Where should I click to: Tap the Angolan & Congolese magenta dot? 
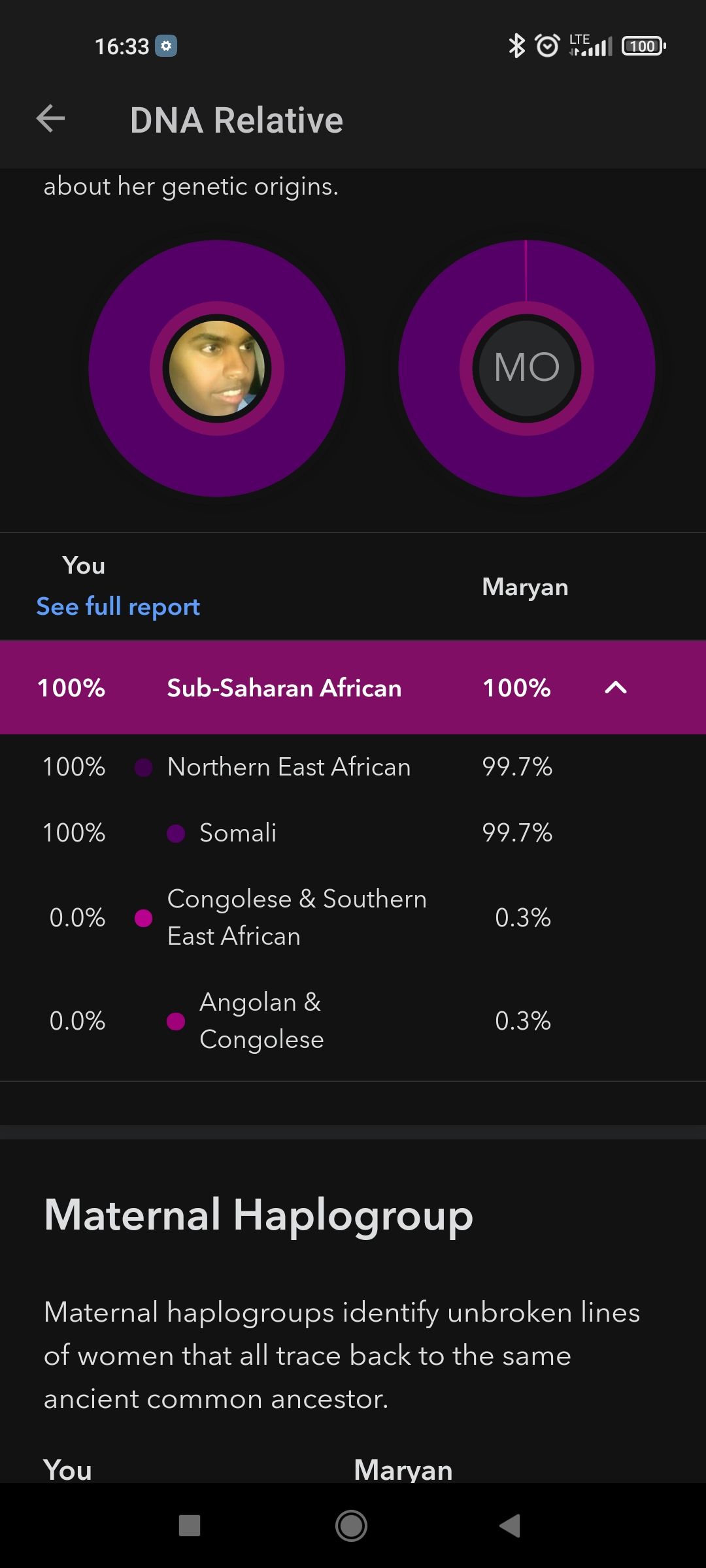tap(176, 1021)
